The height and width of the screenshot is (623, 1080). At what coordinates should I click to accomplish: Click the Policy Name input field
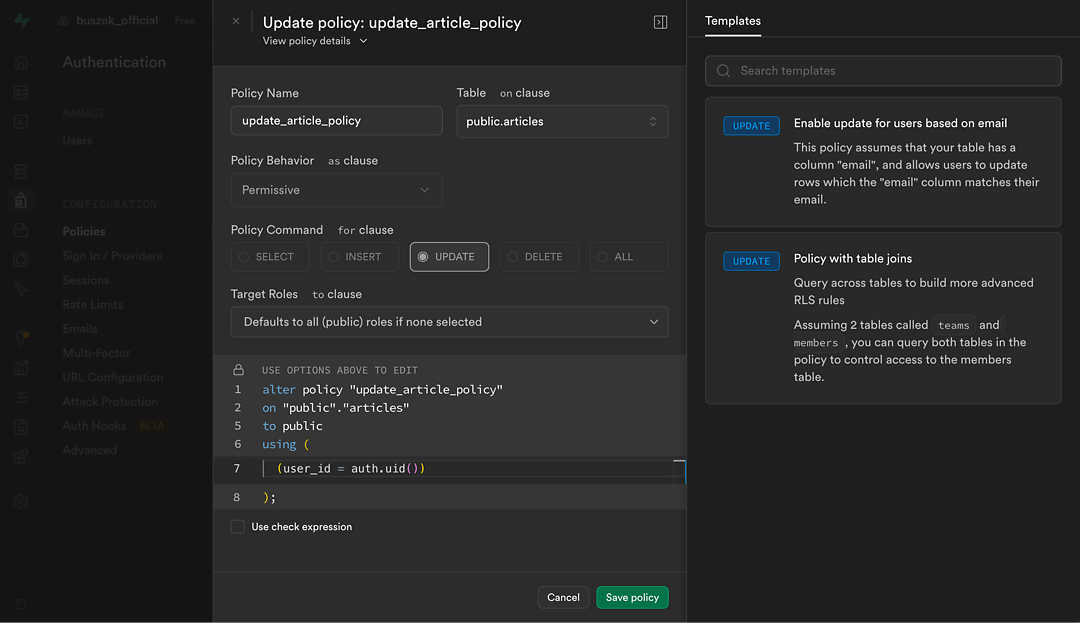[336, 121]
